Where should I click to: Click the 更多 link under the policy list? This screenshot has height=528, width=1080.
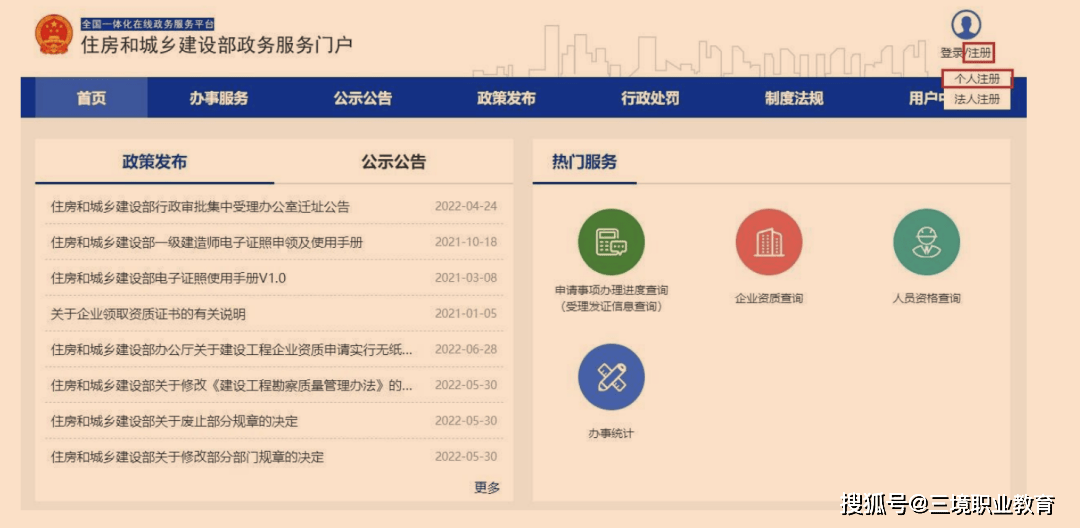click(487, 487)
